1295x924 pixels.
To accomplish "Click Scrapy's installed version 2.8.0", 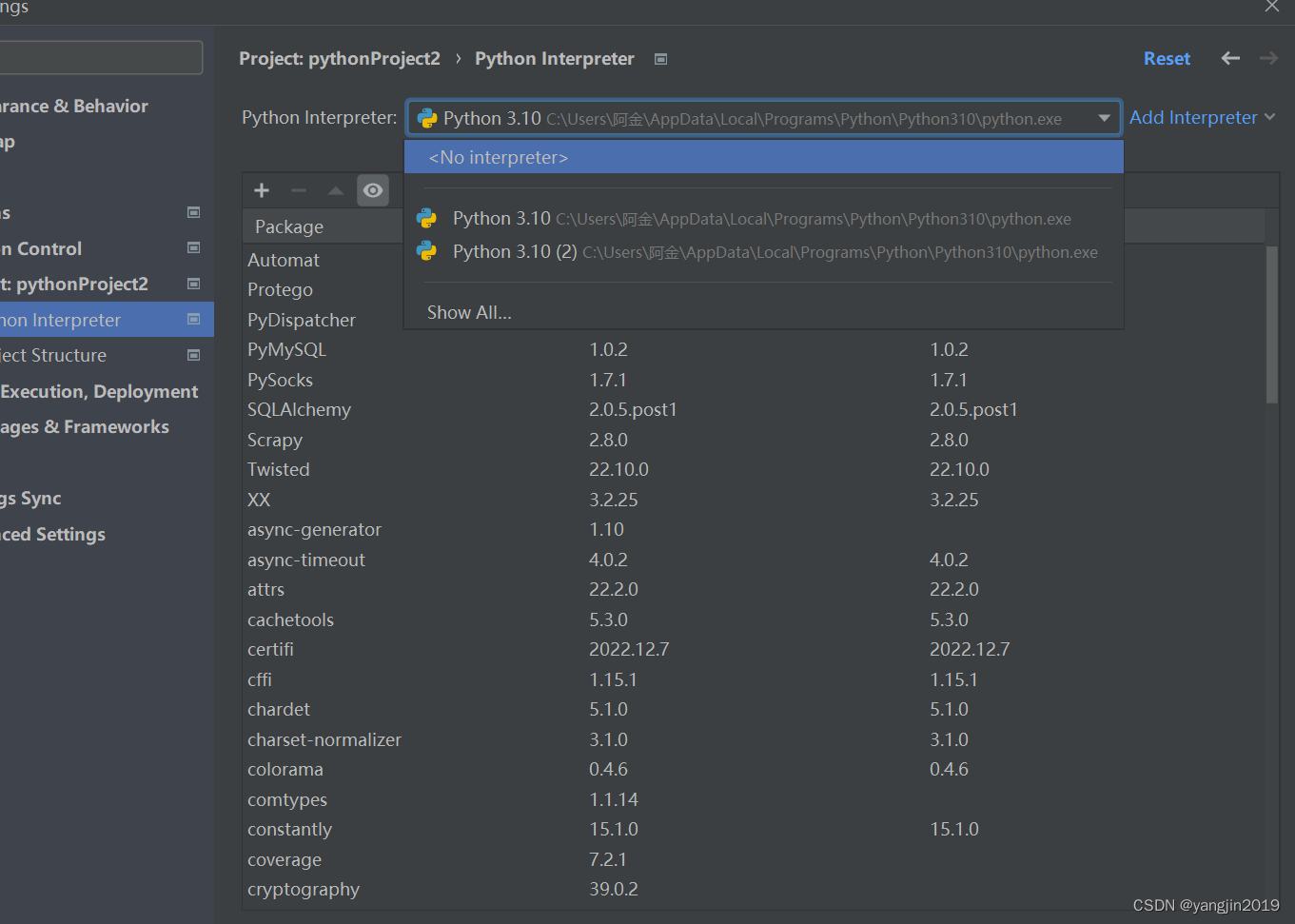I will pos(608,440).
